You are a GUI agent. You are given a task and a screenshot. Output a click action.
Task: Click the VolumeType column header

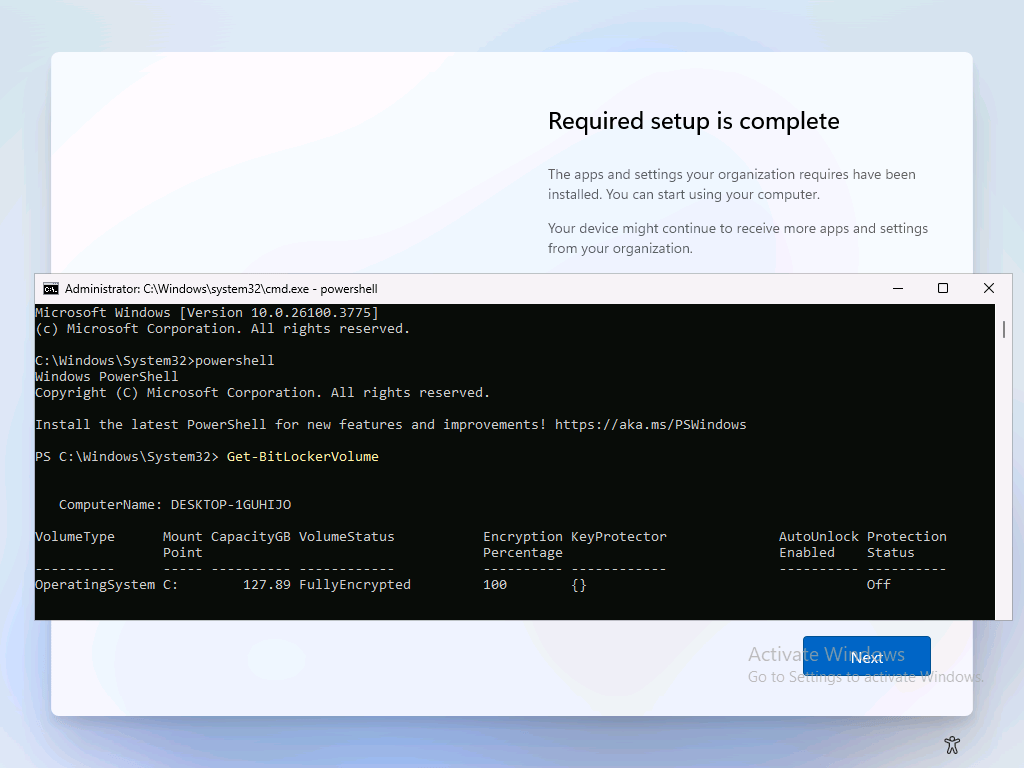(x=75, y=537)
